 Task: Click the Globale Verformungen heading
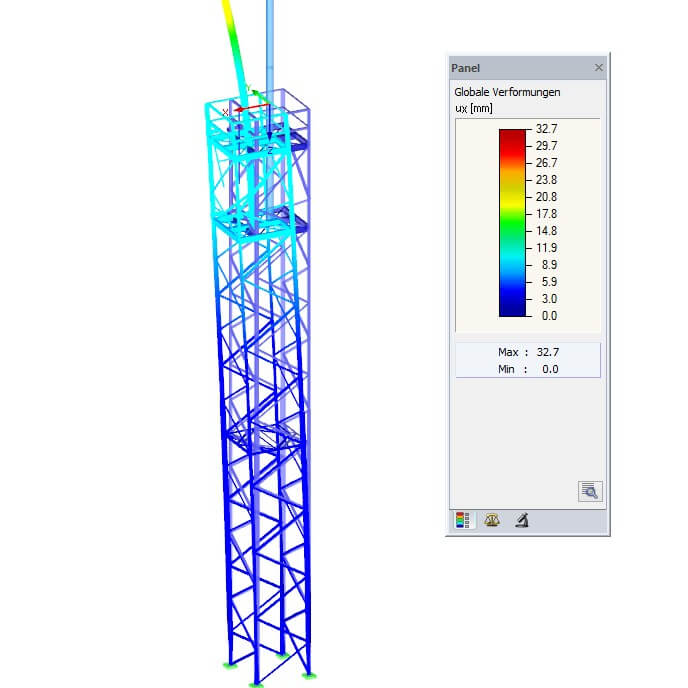coord(507,92)
